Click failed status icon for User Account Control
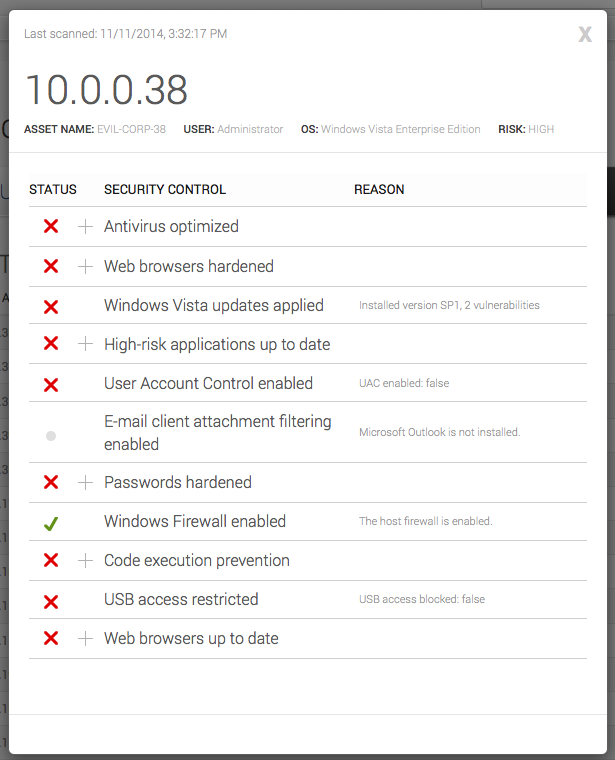Screen dimensions: 615x760 (x=51, y=384)
